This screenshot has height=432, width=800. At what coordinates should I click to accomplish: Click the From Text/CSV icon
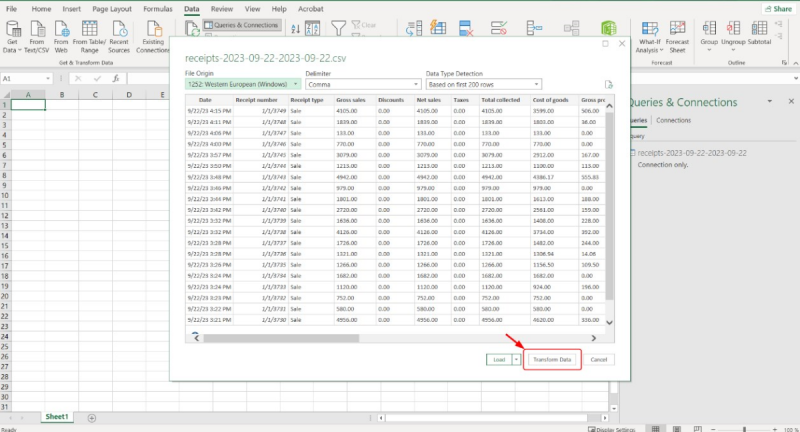[x=37, y=30]
